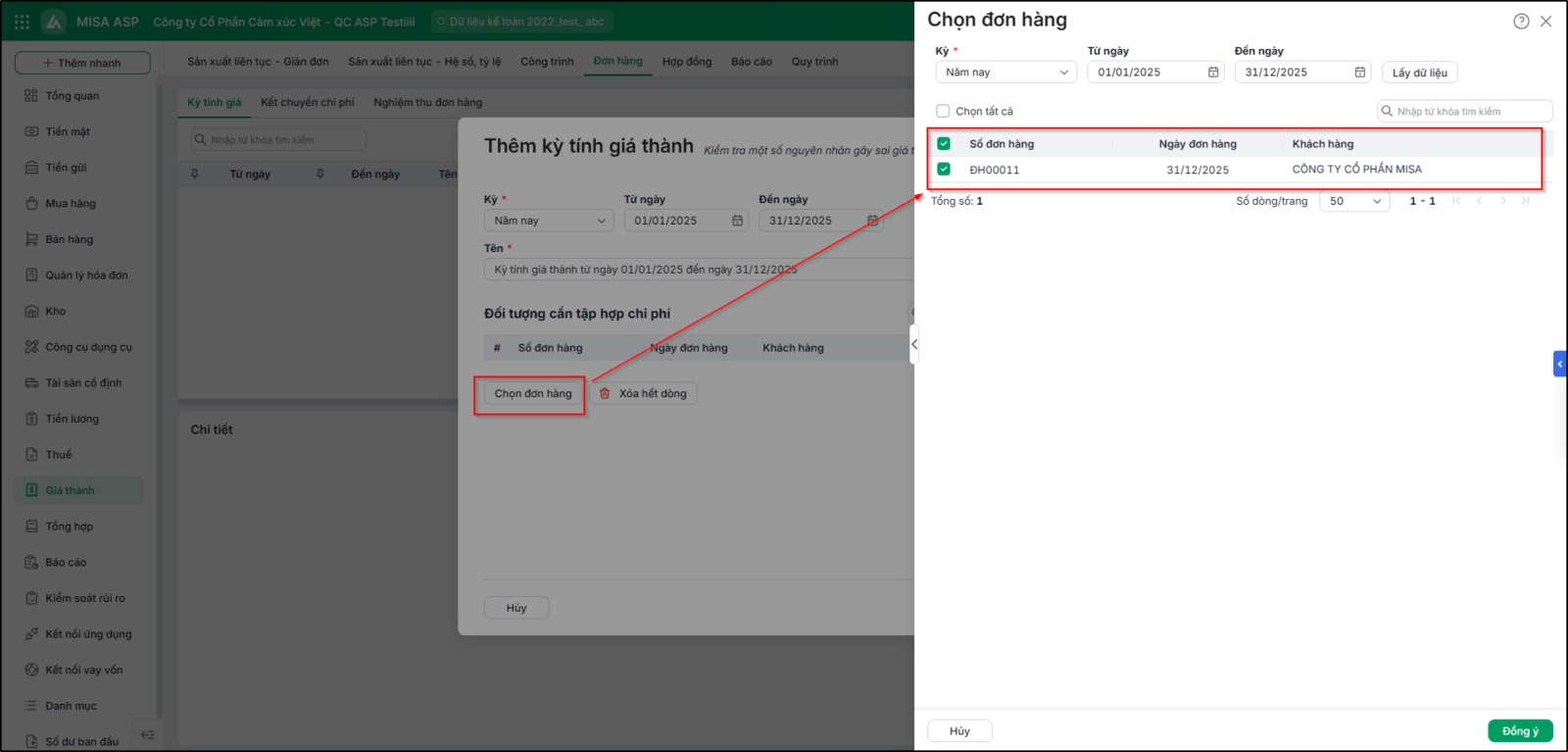Click Hủy in Chọn đơn hàng panel
The image size is (1568, 752).
point(959,731)
